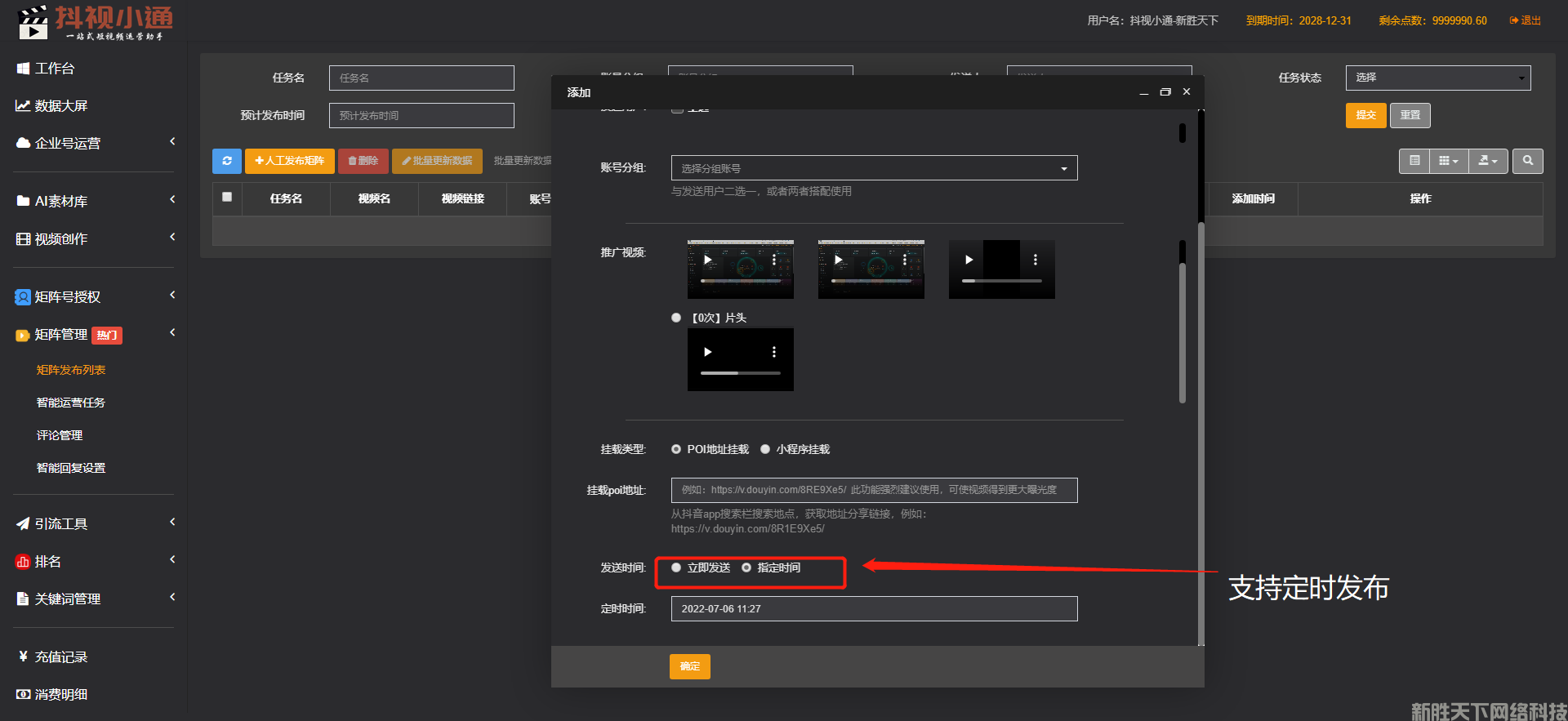Go to 评论管理 in sidebar
The width and height of the screenshot is (1568, 721).
[x=60, y=435]
